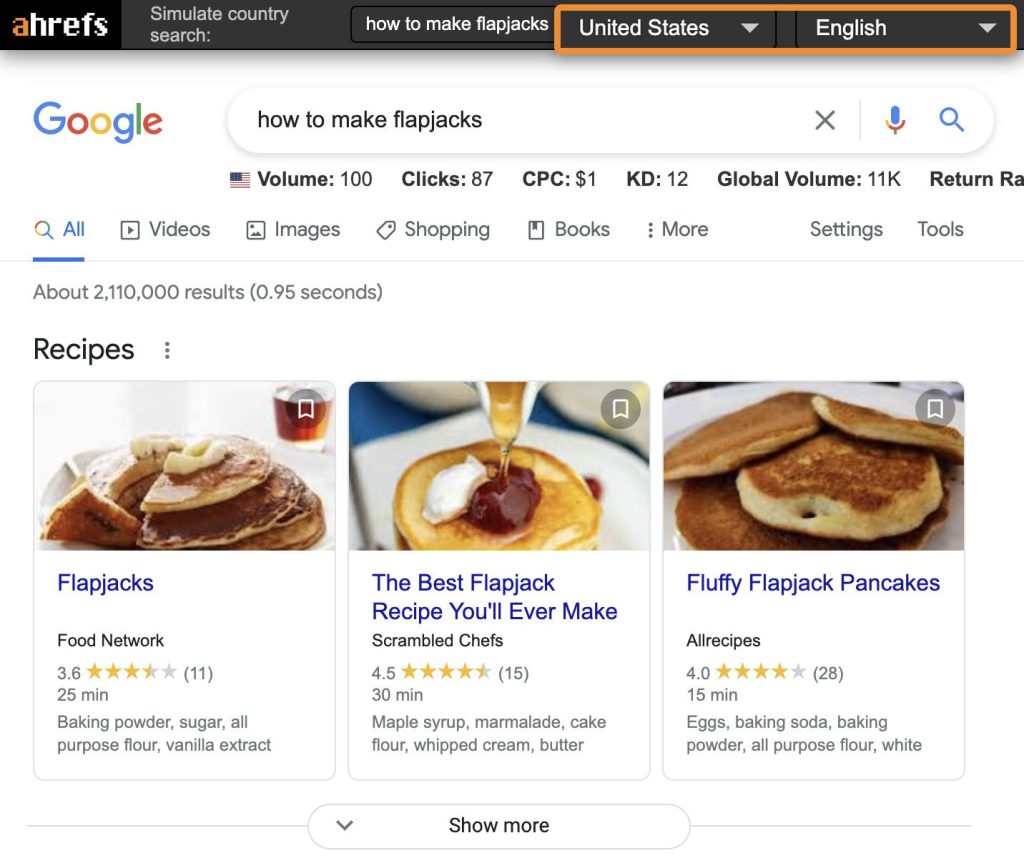Activate voice search with the microphone icon
1024x868 pixels.
894,120
